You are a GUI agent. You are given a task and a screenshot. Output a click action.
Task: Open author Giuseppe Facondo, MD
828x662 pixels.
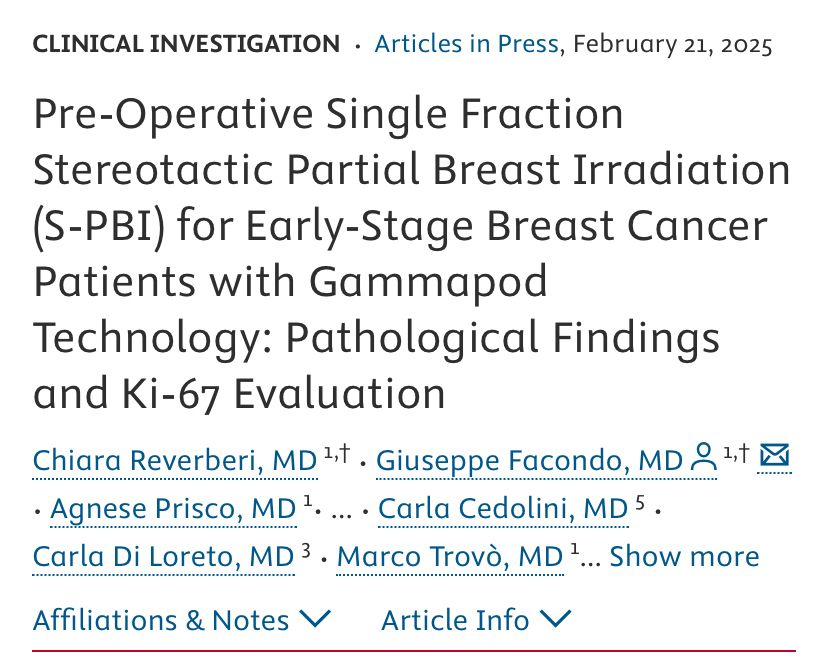click(529, 460)
